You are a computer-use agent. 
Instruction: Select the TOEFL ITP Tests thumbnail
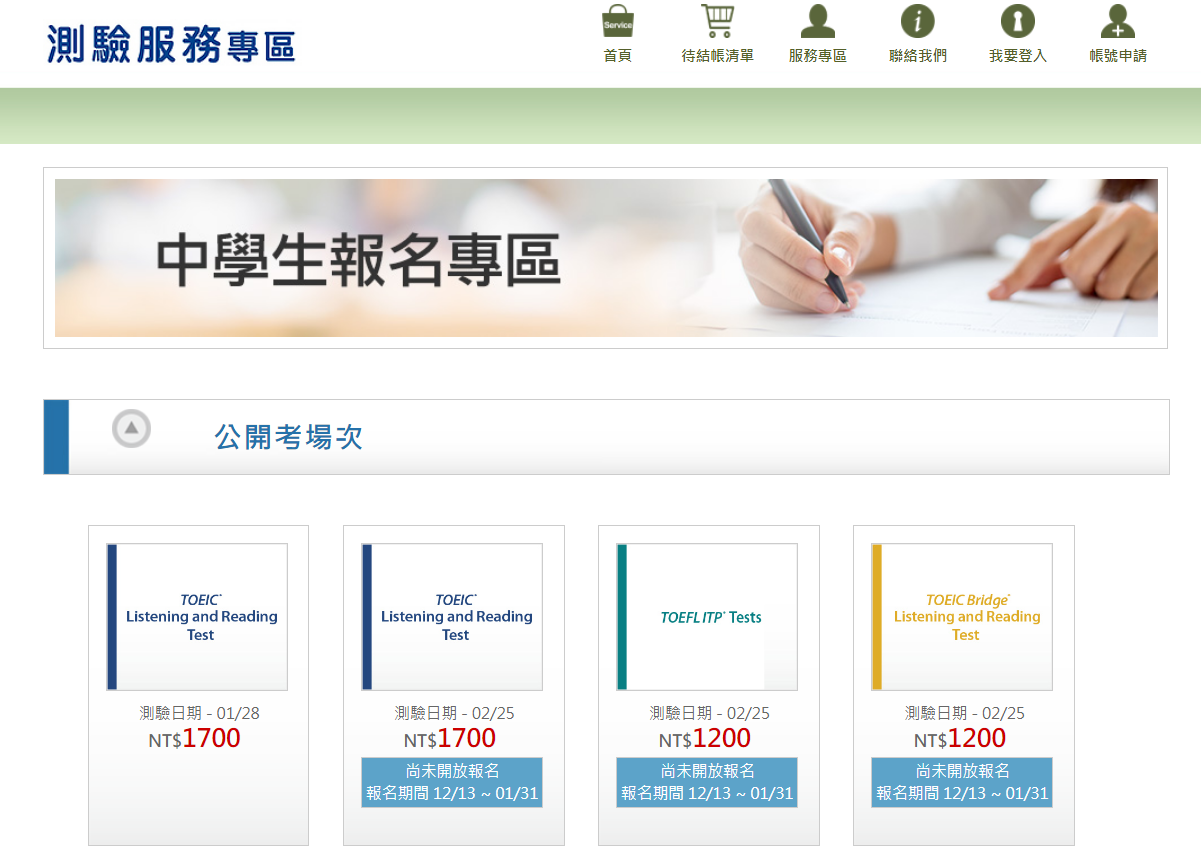(707, 617)
